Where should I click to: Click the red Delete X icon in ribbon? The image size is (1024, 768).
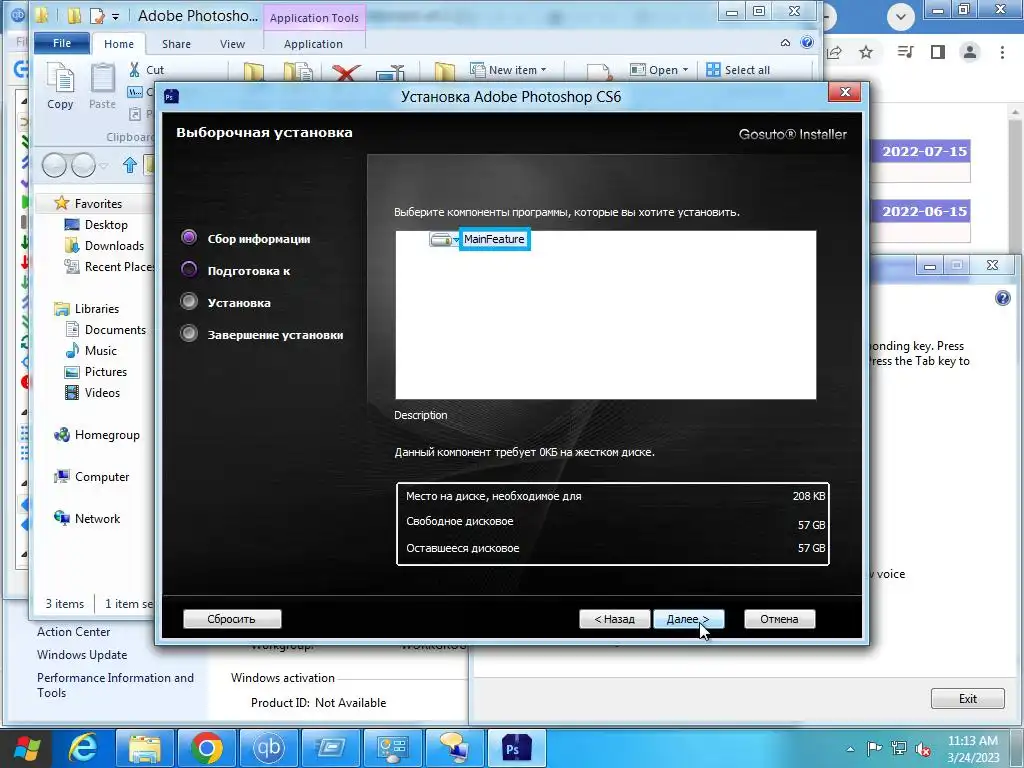click(346, 73)
